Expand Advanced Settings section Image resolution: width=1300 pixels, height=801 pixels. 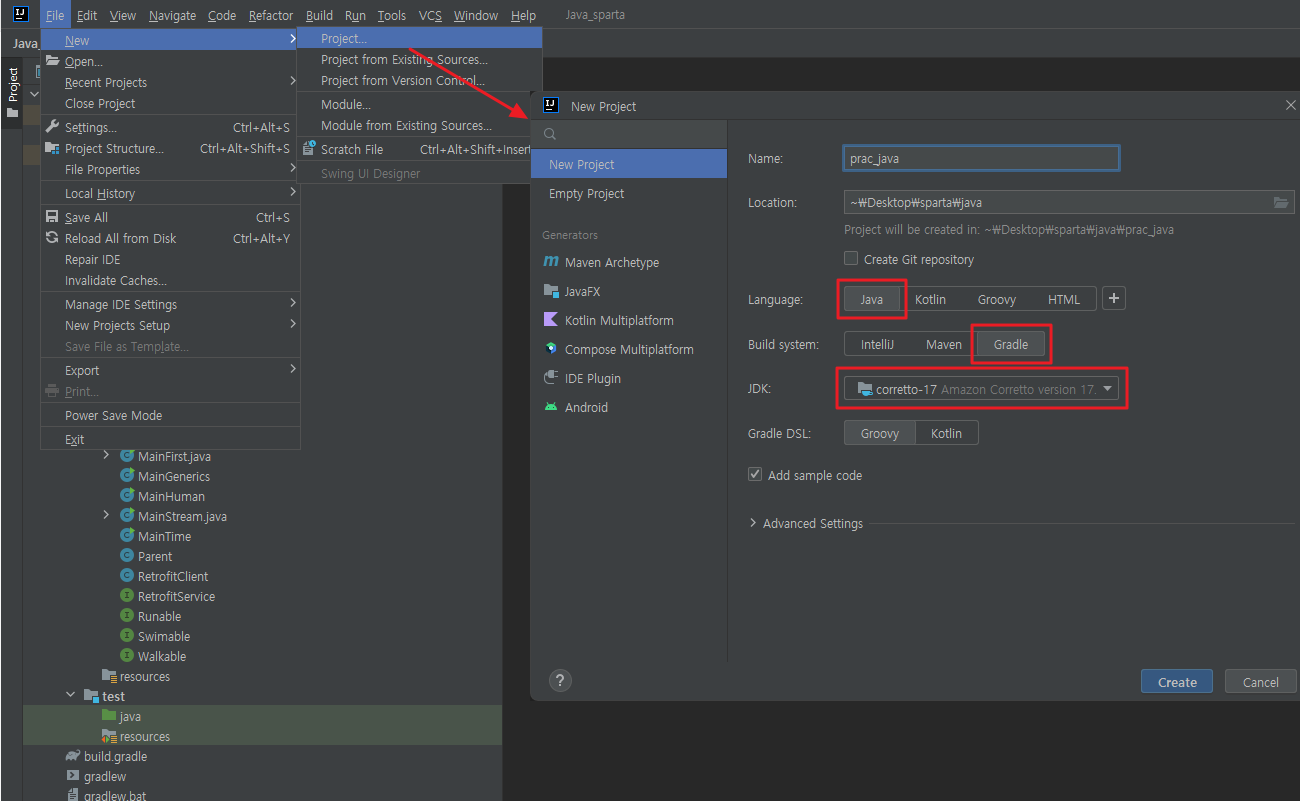click(x=753, y=523)
